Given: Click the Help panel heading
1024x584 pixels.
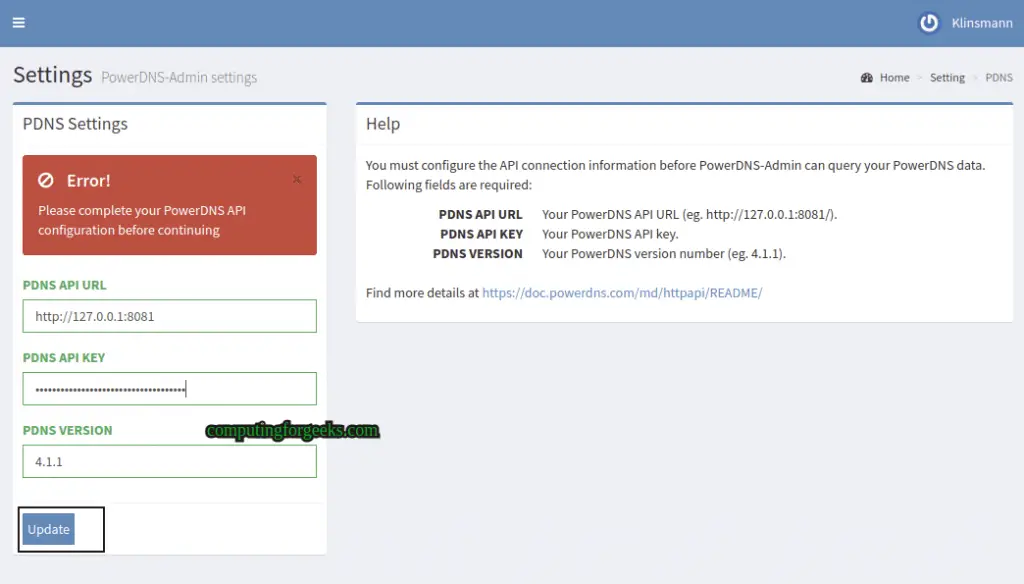Looking at the screenshot, I should point(383,123).
